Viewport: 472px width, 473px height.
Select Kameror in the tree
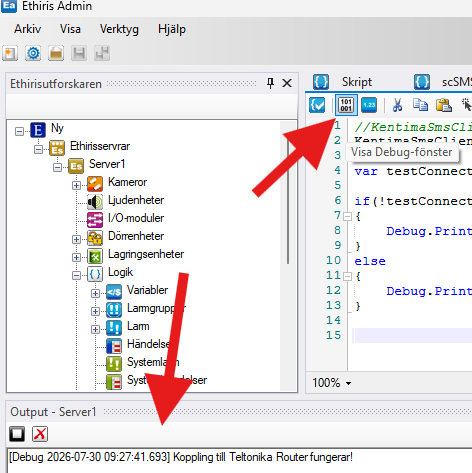[127, 182]
